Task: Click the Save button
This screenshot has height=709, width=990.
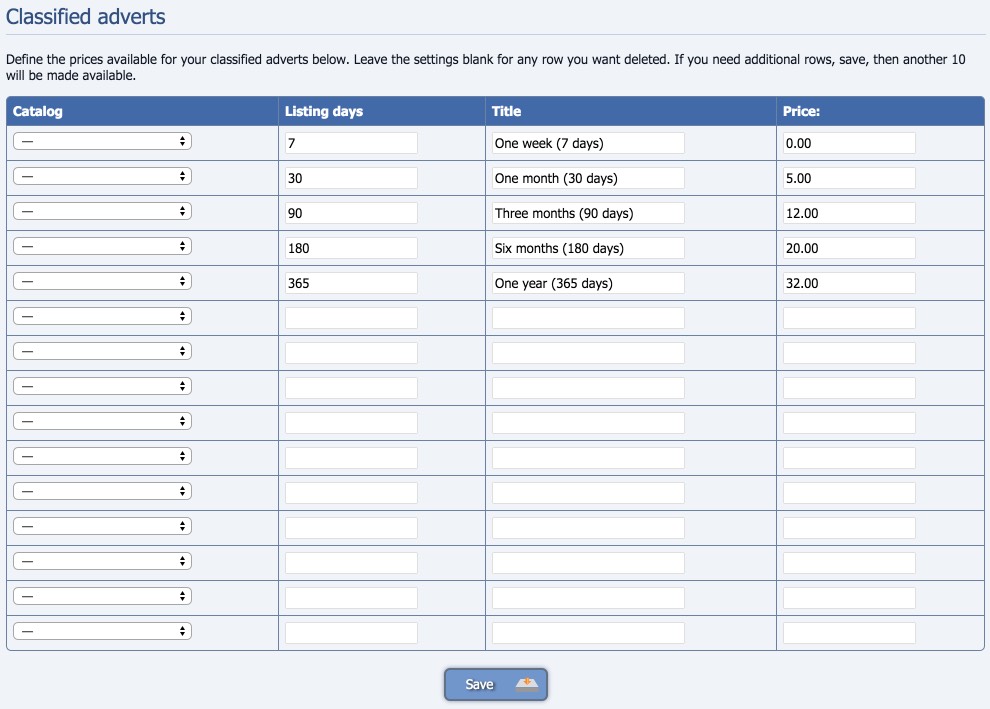Action: point(496,684)
